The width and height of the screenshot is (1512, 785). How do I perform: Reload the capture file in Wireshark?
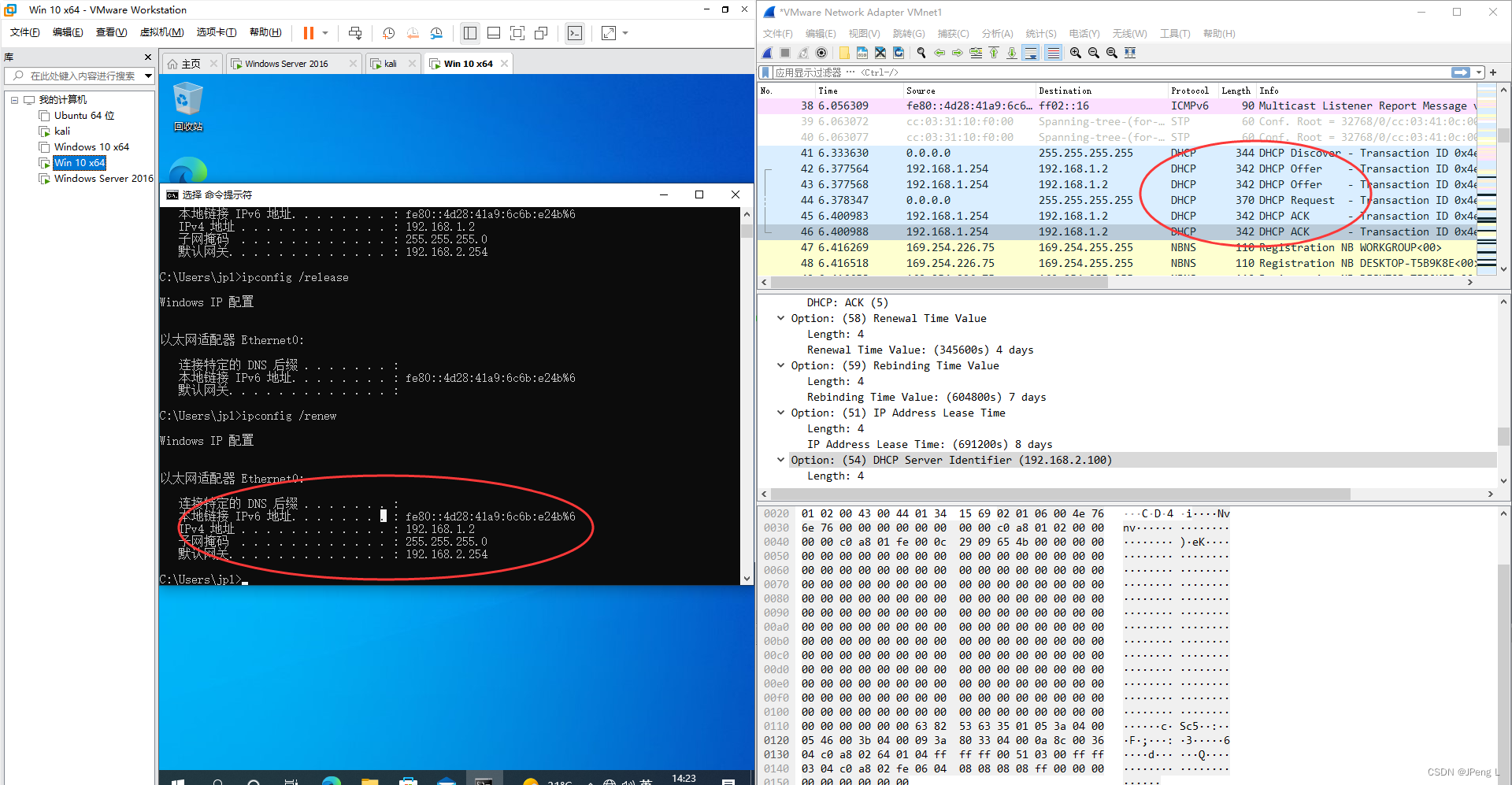[899, 53]
